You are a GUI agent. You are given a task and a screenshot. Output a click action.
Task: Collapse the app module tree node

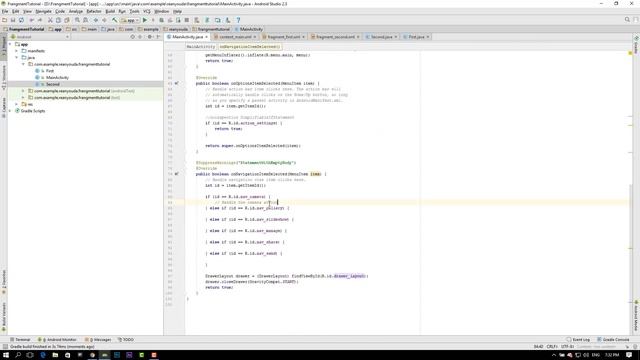tap(10, 44)
